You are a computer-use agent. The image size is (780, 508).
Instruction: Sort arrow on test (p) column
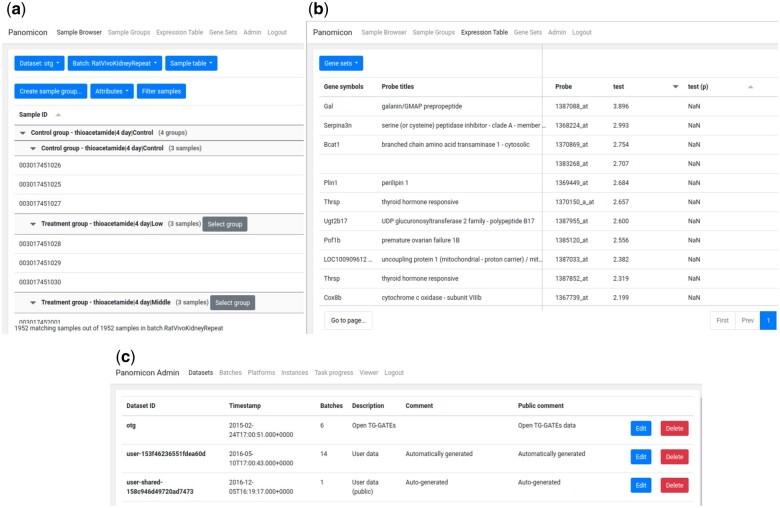pyautogui.click(x=750, y=87)
